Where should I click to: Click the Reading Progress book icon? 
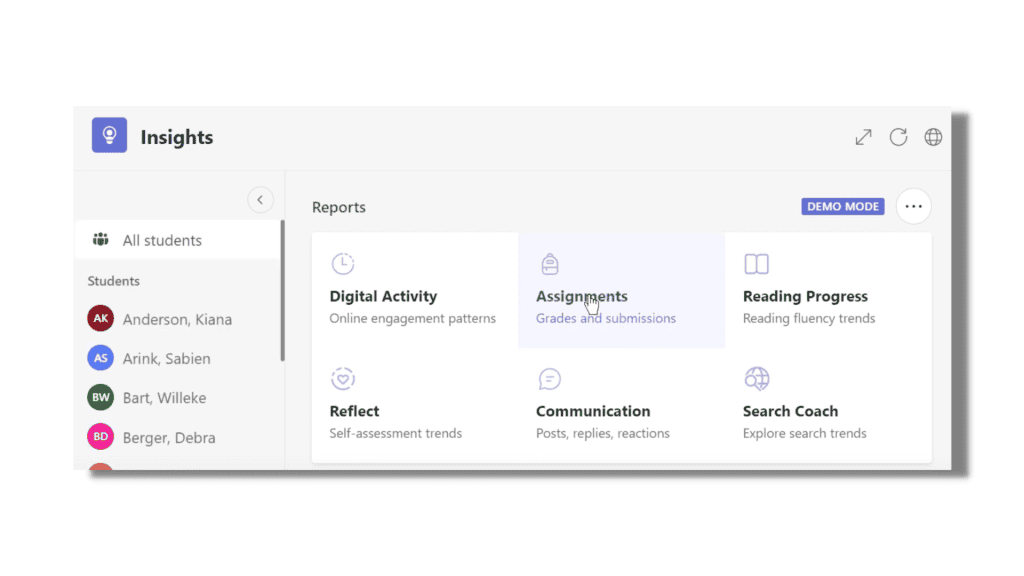(x=756, y=264)
